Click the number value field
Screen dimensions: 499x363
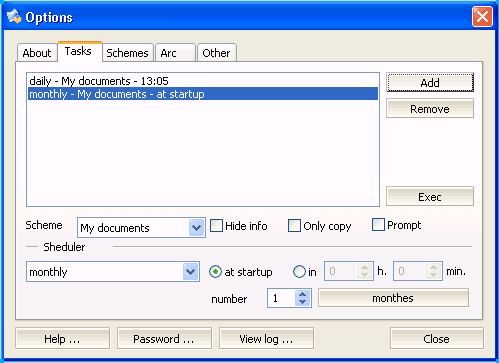[281, 298]
